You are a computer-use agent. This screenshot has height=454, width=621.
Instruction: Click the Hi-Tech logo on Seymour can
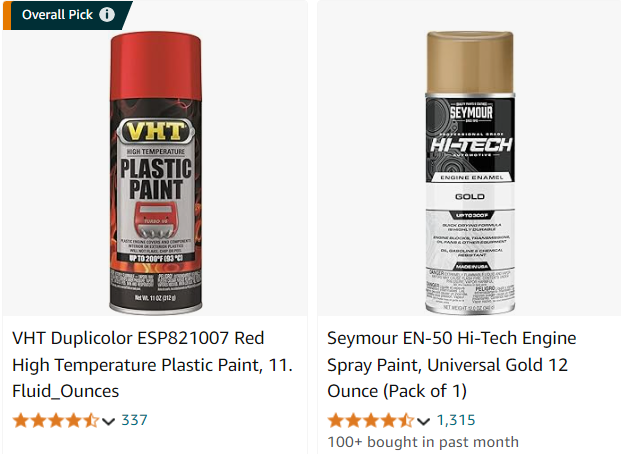(x=469, y=148)
